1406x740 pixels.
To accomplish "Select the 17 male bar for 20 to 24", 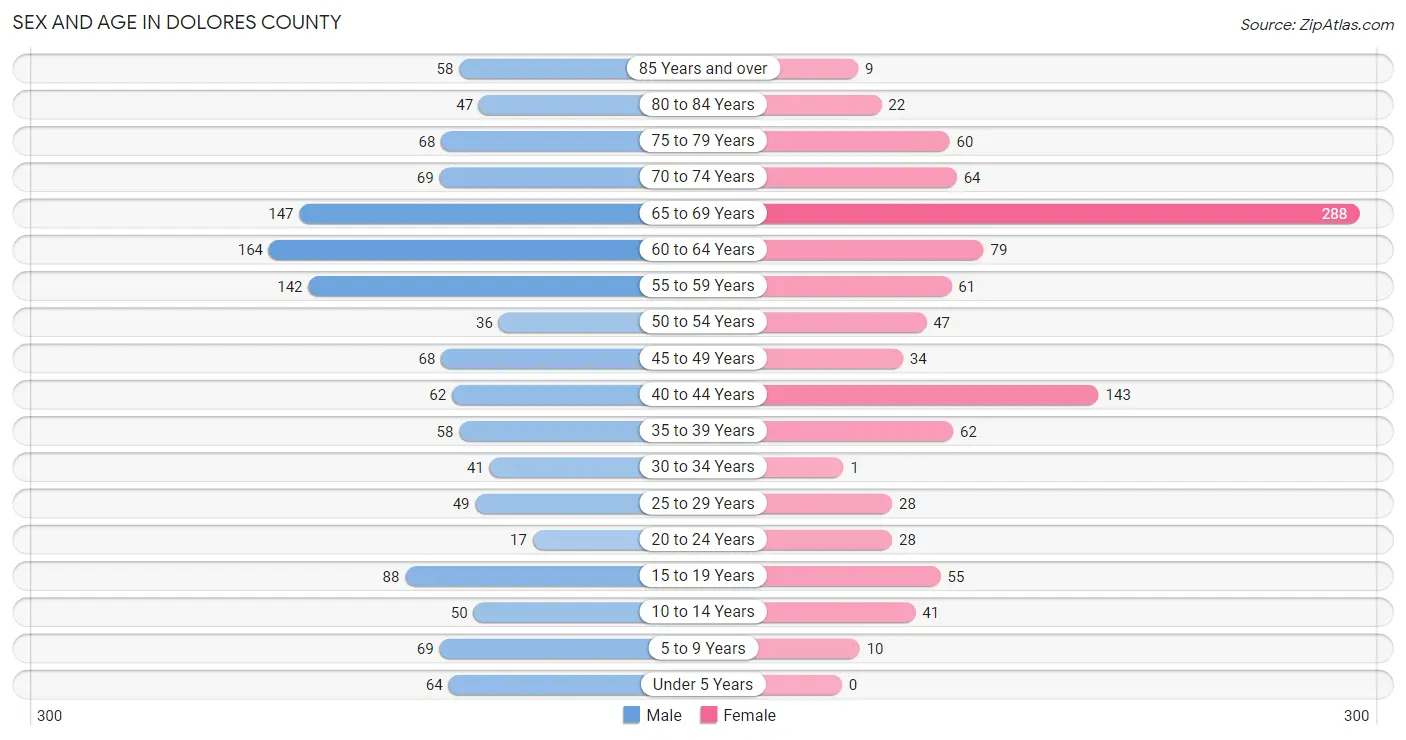I will pos(590,539).
